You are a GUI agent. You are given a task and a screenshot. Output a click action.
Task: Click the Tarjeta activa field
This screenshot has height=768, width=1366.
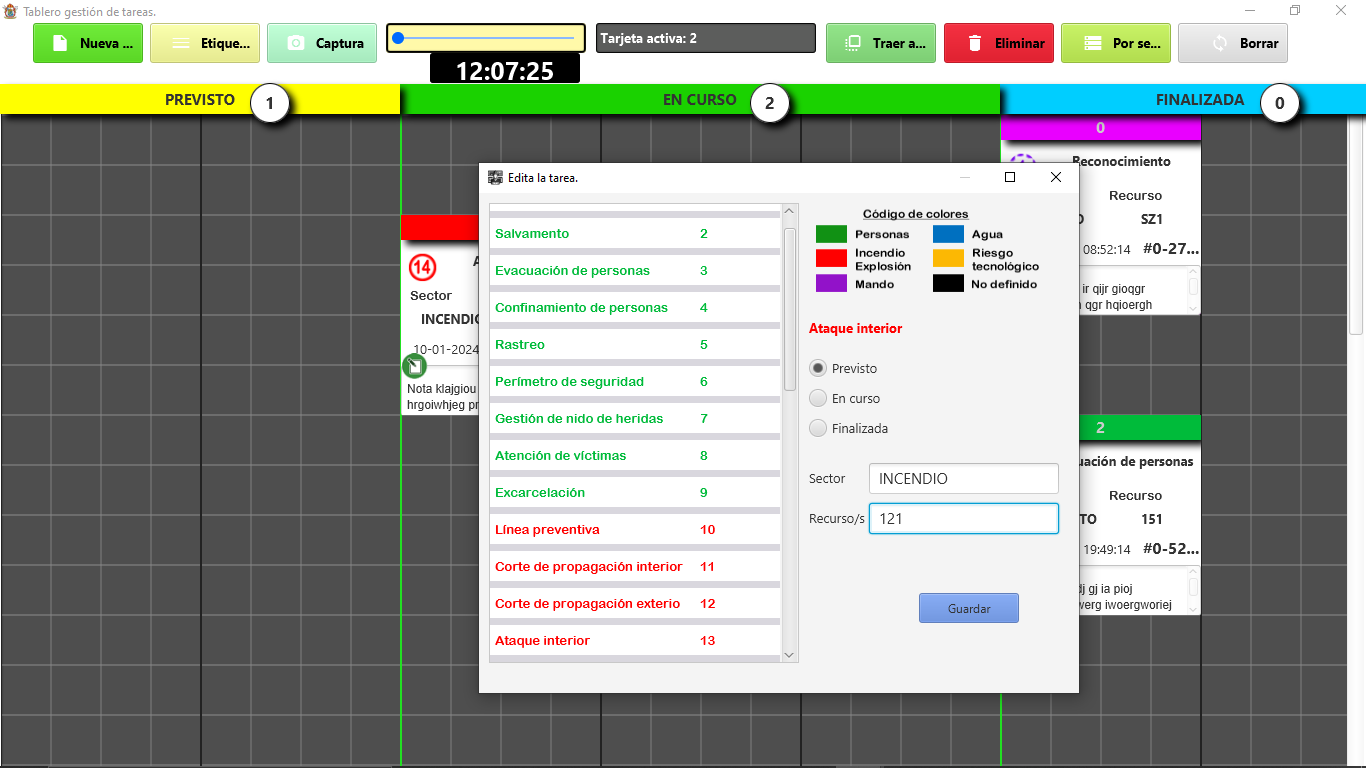coord(706,39)
